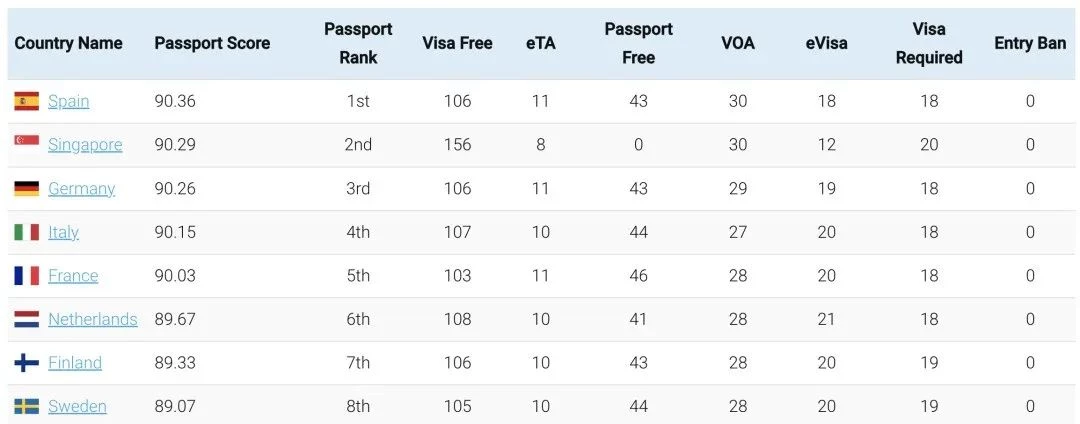Click the Entry Ban column header
This screenshot has width=1080, height=424.
[x=1030, y=43]
